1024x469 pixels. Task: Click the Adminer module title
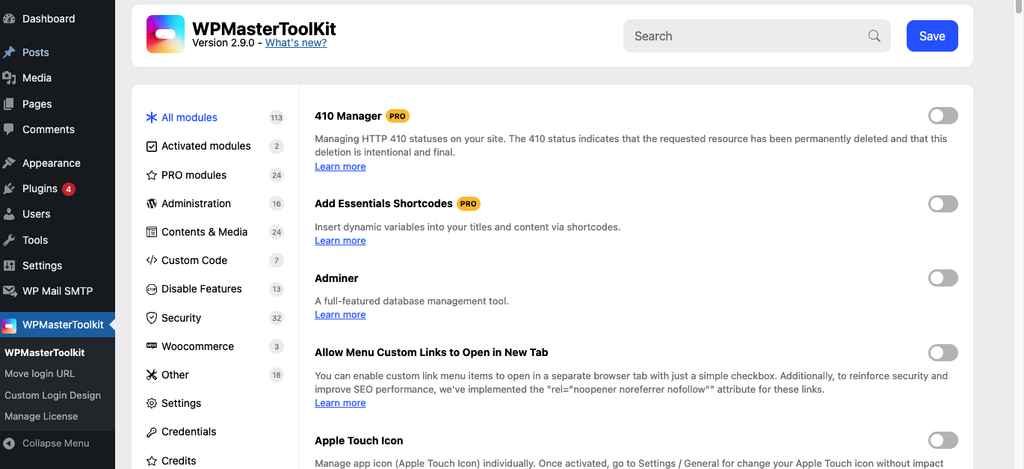[x=336, y=278]
